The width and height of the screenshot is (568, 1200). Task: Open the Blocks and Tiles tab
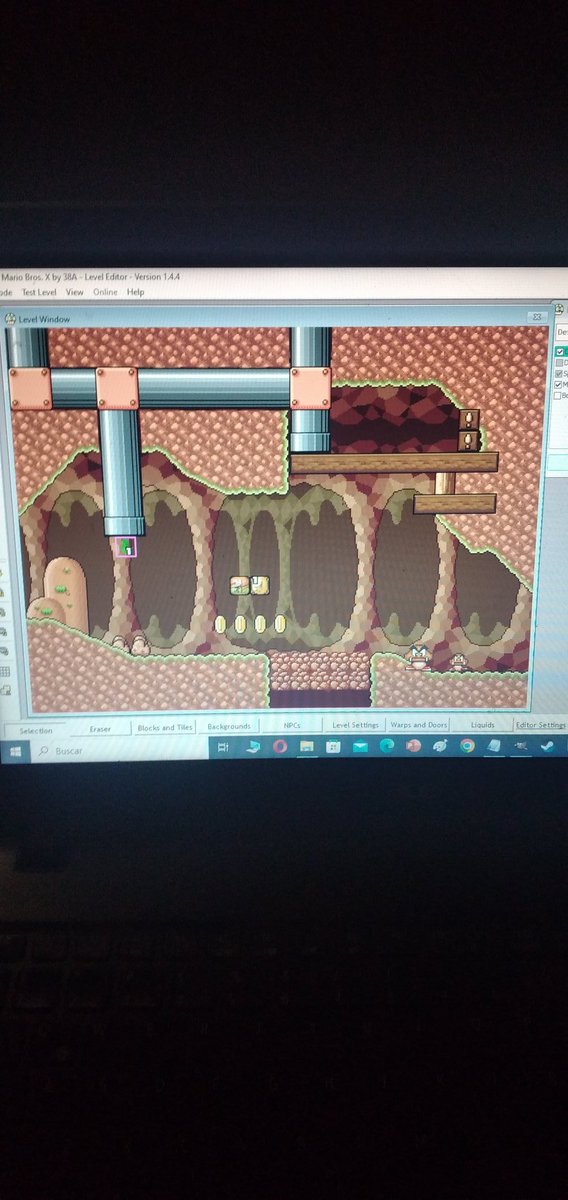coord(164,728)
